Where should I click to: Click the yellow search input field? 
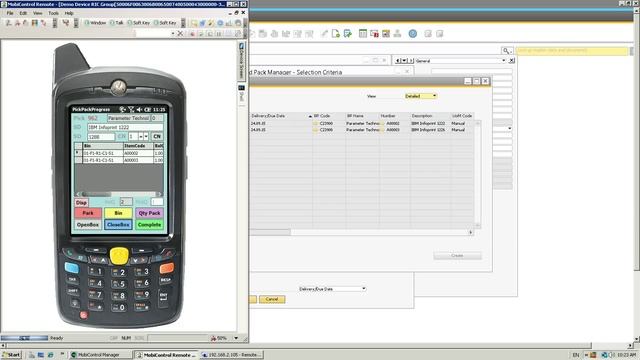click(571, 51)
